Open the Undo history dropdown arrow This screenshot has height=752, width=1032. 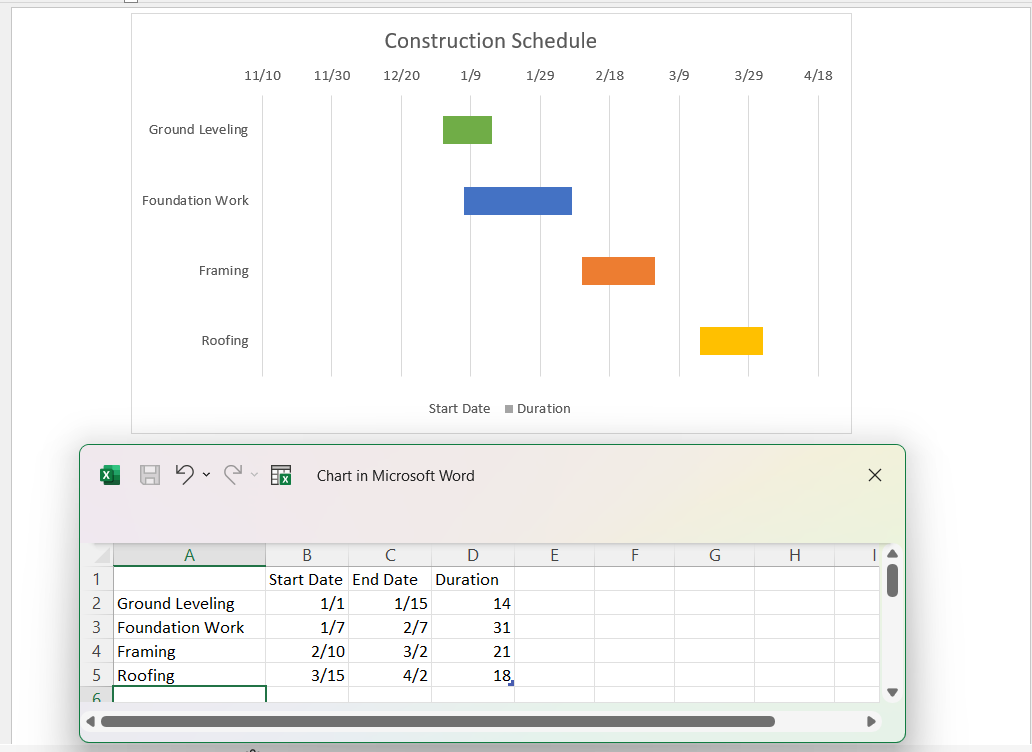tap(207, 474)
